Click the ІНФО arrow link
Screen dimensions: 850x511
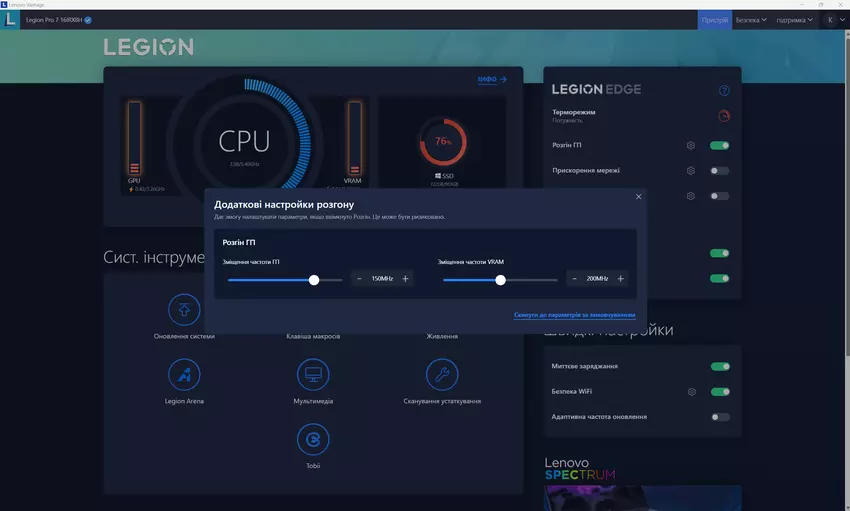pyautogui.click(x=492, y=79)
